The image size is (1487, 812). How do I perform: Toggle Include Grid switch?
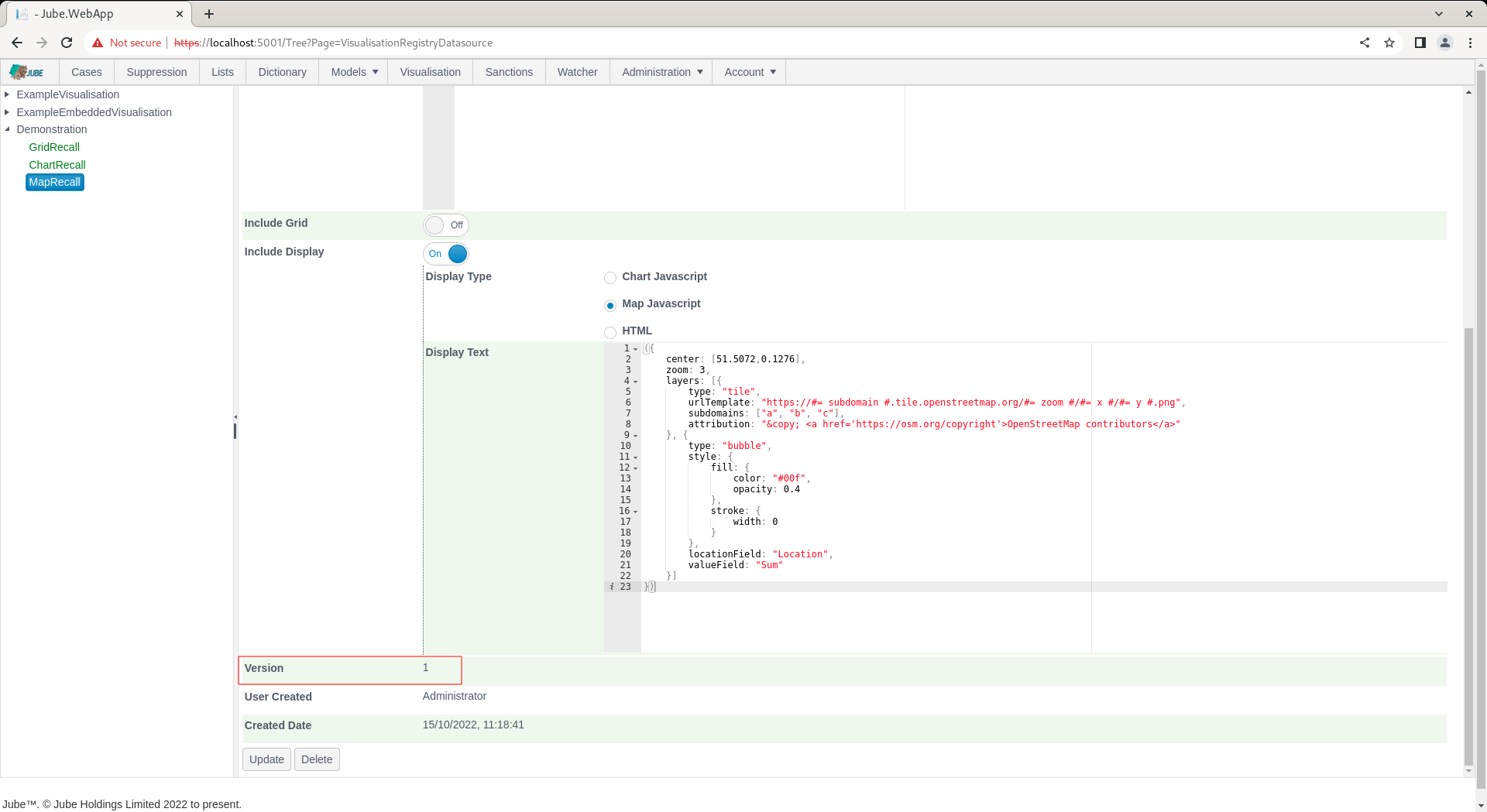coord(446,225)
